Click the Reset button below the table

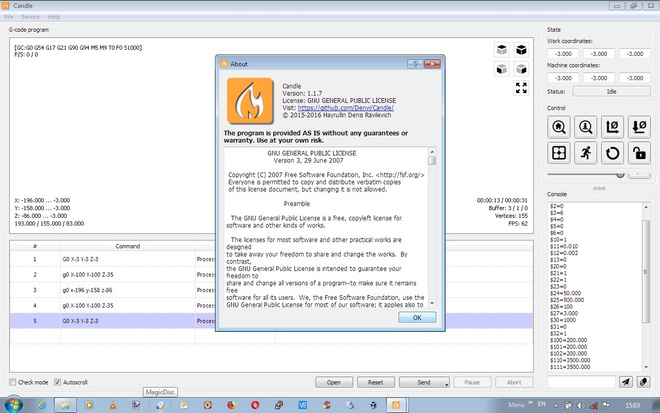click(375, 382)
